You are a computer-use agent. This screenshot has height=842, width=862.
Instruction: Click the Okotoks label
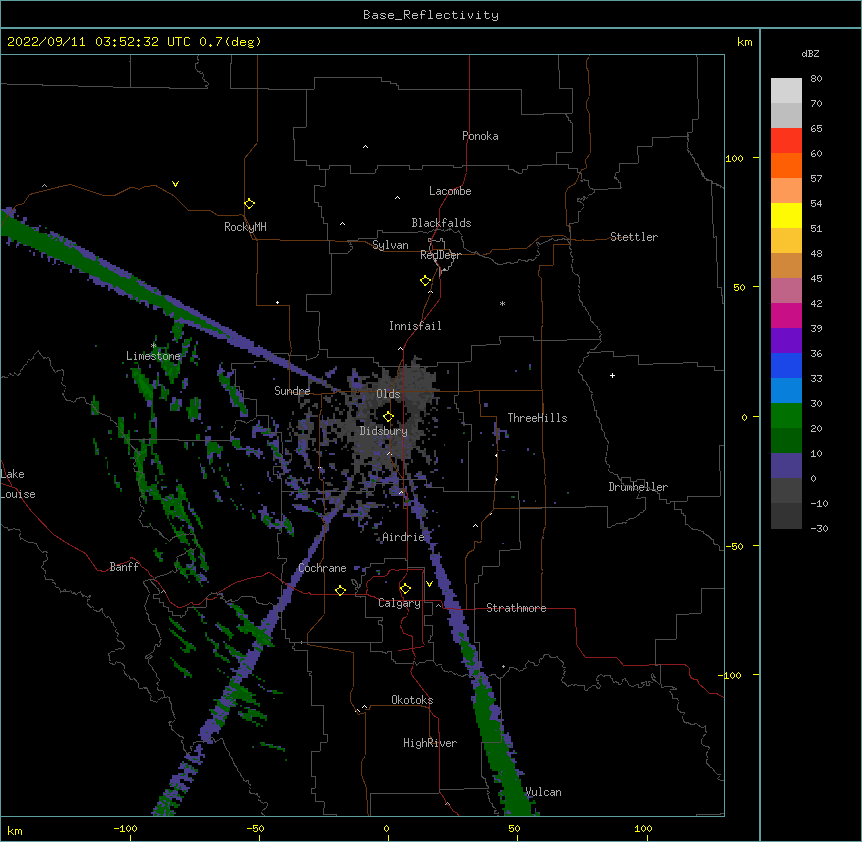(412, 700)
